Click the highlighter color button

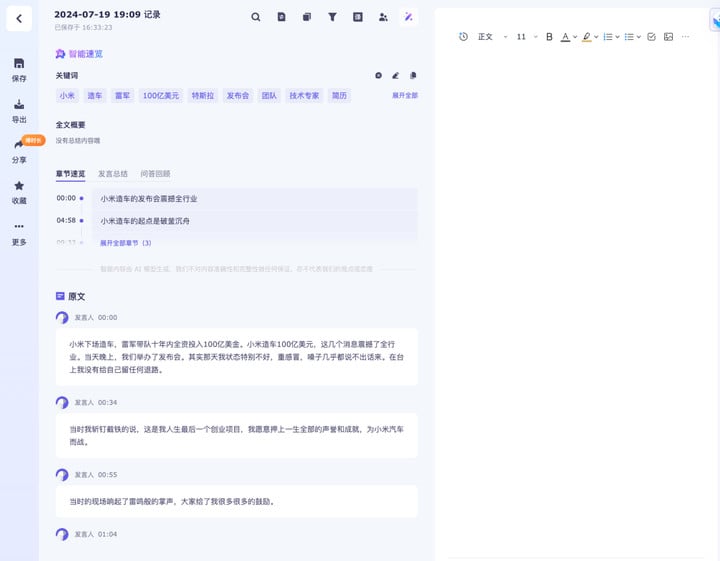pos(586,37)
